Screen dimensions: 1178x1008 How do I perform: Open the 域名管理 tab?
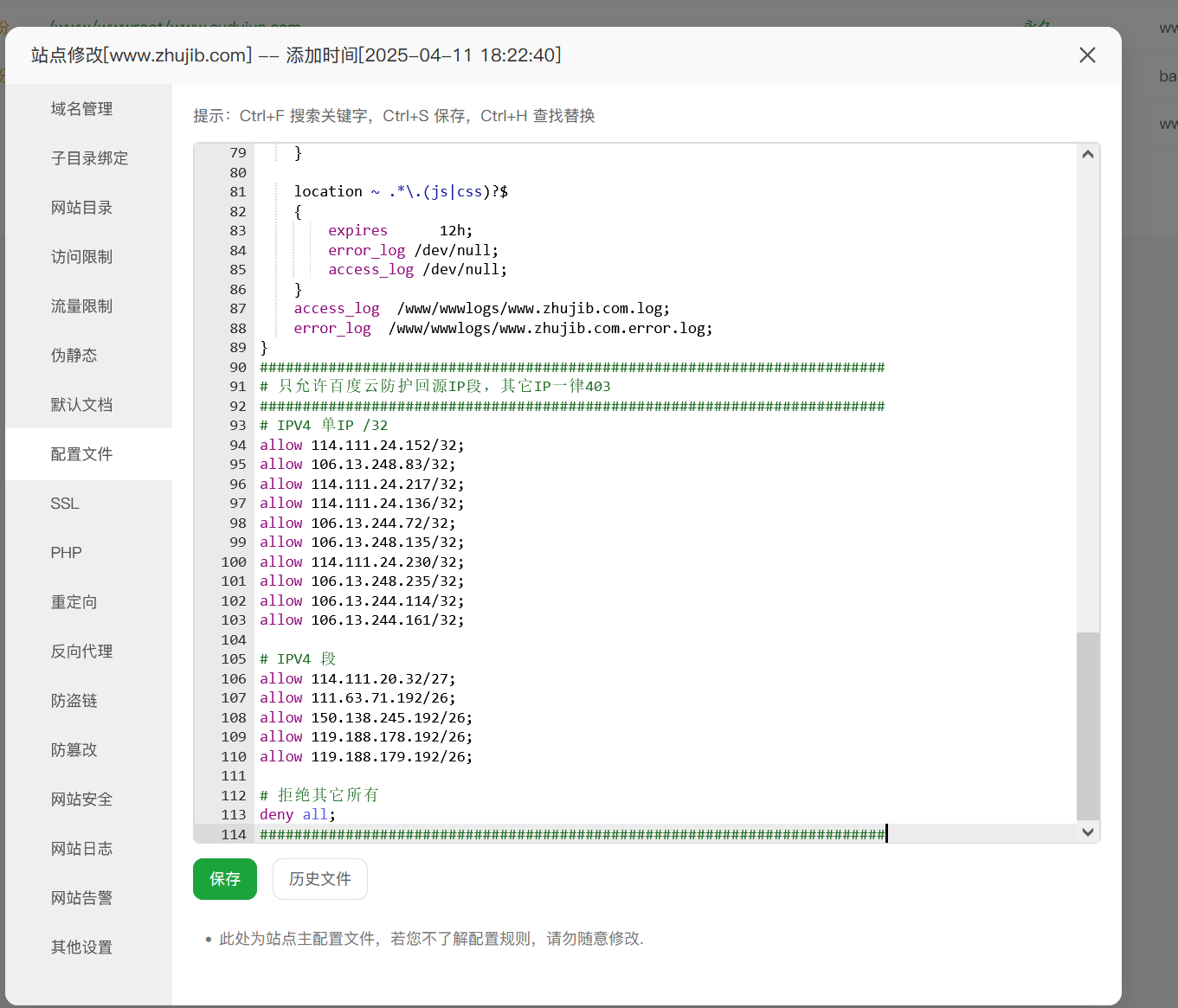click(82, 109)
